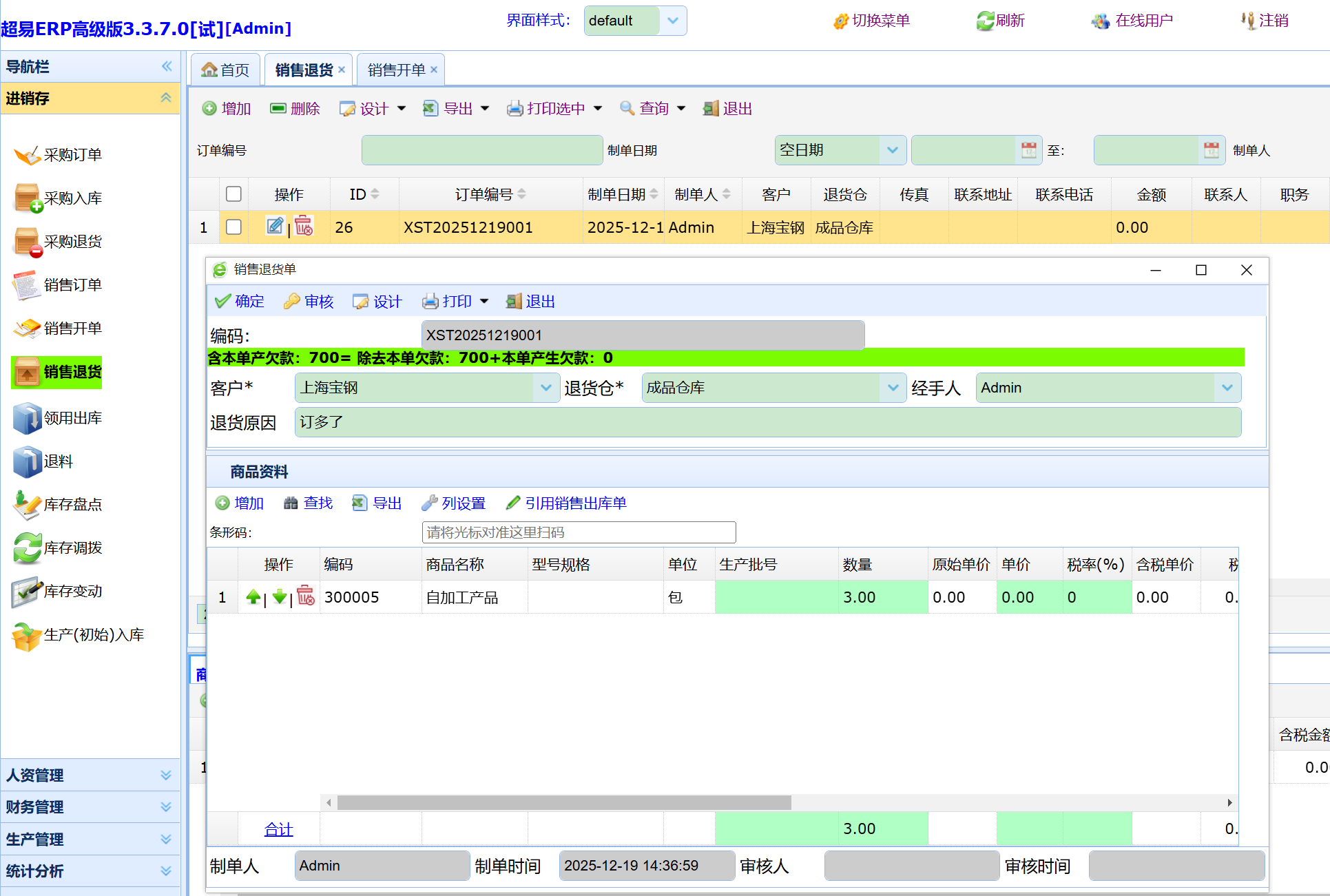Open the start date calendar picker
The height and width of the screenshot is (896, 1330).
(1028, 150)
